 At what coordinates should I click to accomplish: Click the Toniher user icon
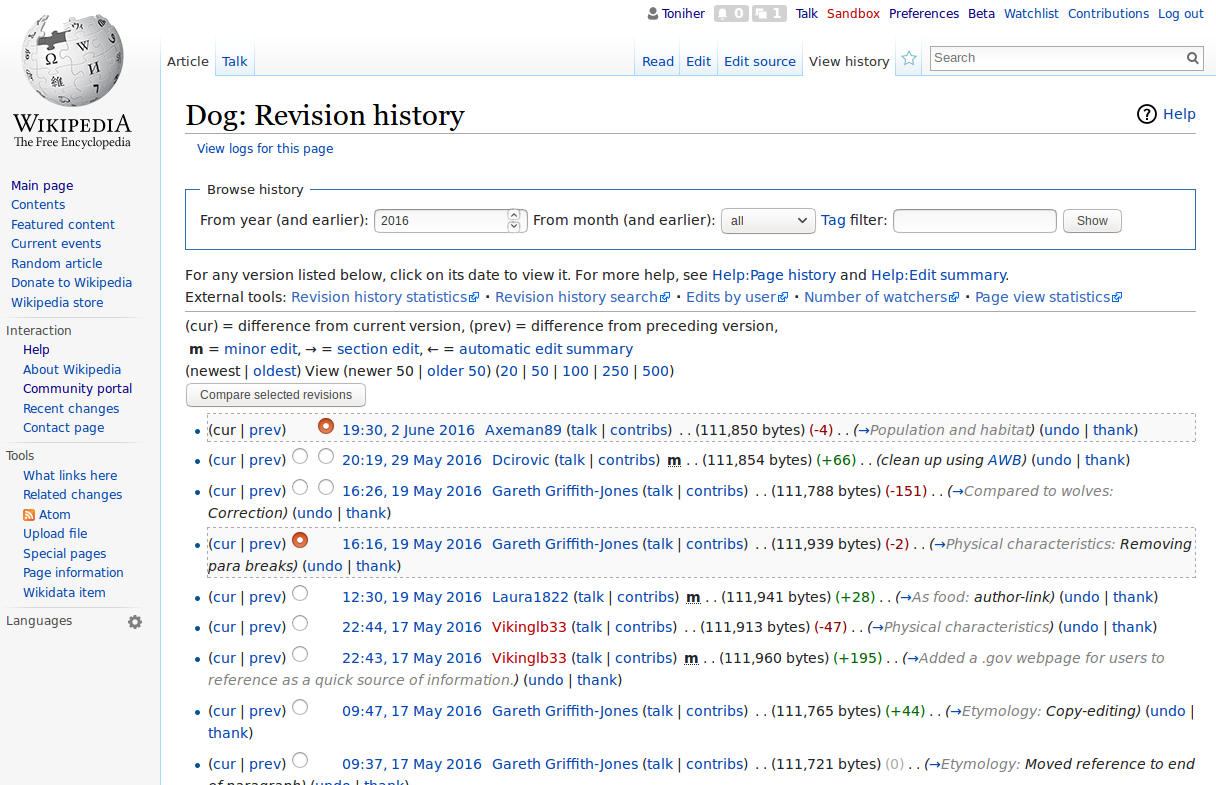(x=653, y=14)
